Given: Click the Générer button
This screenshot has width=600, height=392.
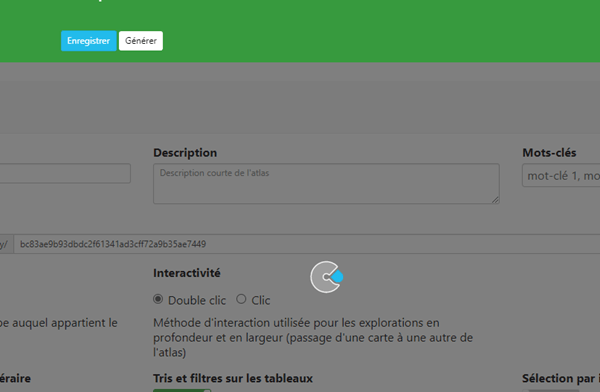Looking at the screenshot, I should click(x=141, y=41).
